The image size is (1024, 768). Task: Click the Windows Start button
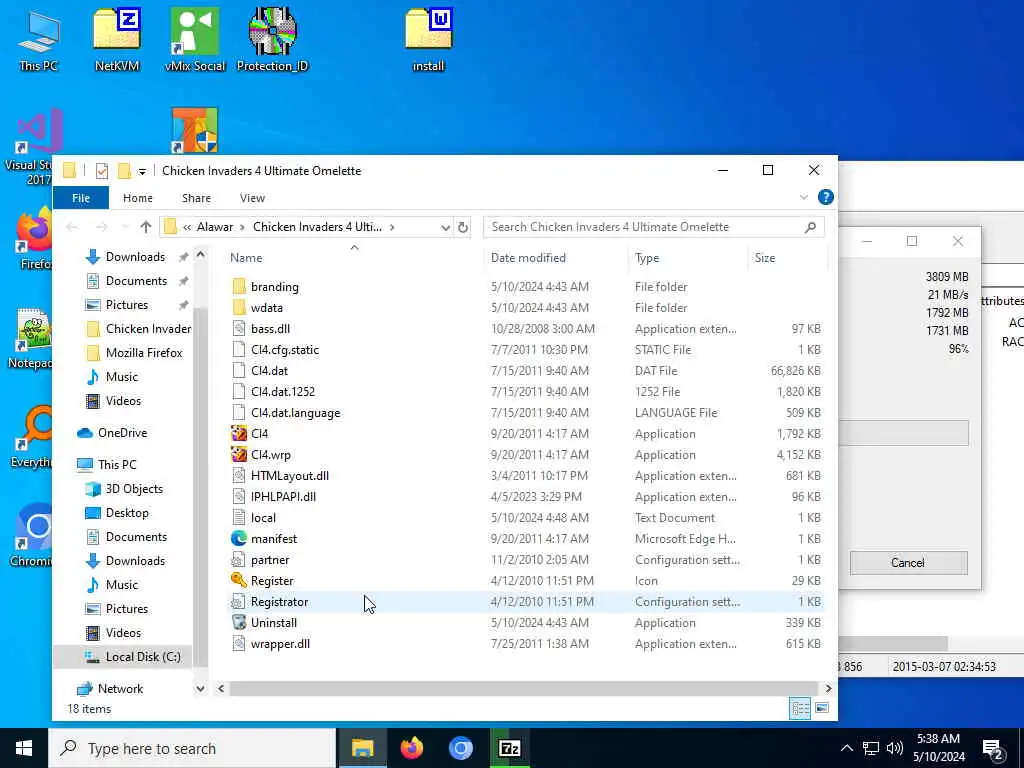pos(24,748)
